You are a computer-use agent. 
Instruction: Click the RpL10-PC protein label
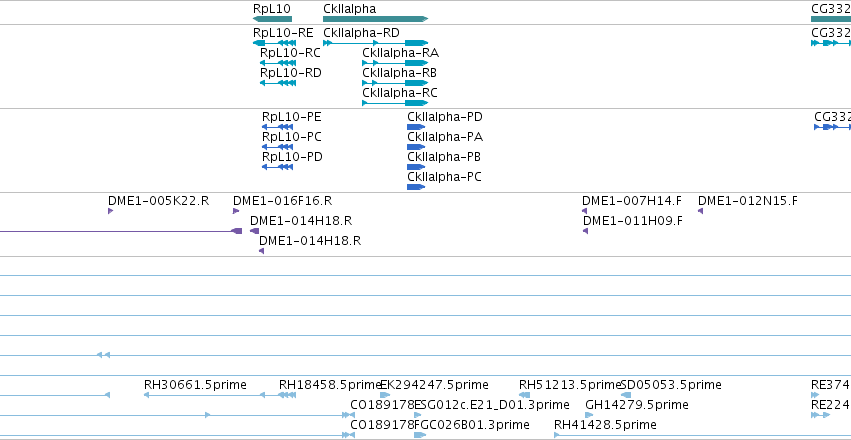[x=291, y=137]
